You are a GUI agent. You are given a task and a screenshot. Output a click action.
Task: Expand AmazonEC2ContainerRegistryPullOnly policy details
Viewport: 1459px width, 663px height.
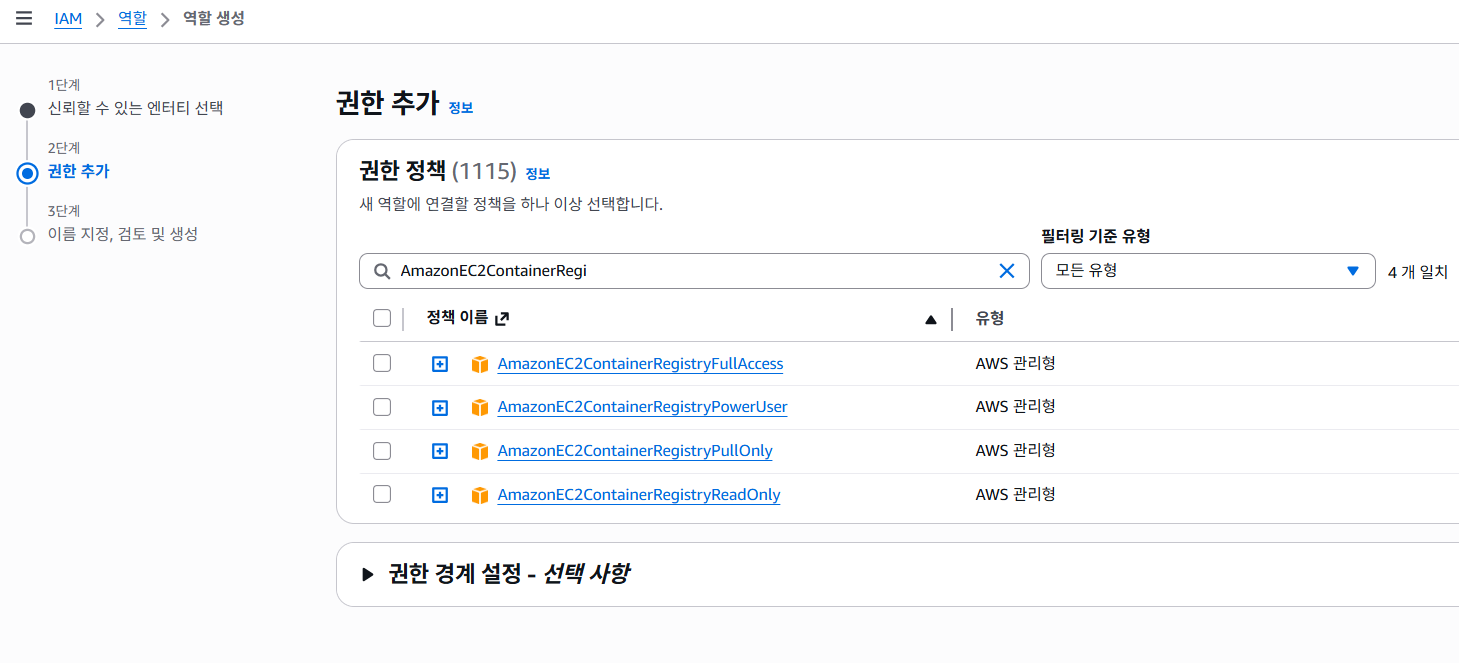click(440, 451)
